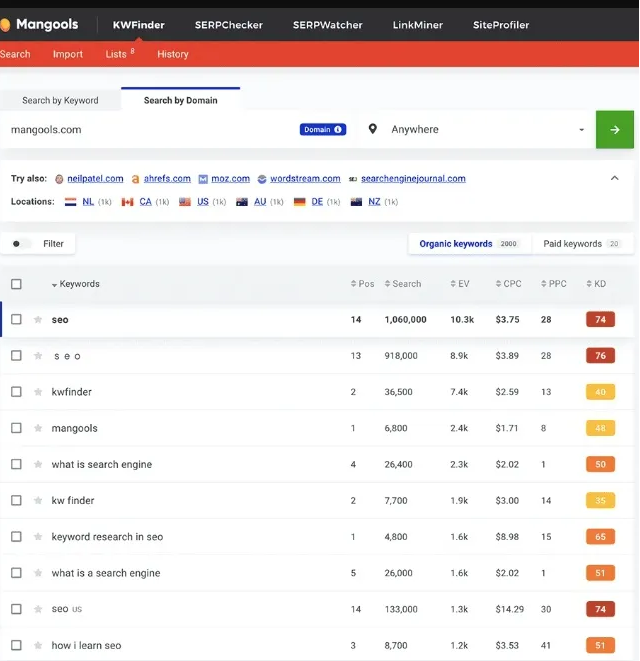The height and width of the screenshot is (661, 640).
Task: Click the wordstream.com favicon
Action: click(262, 179)
